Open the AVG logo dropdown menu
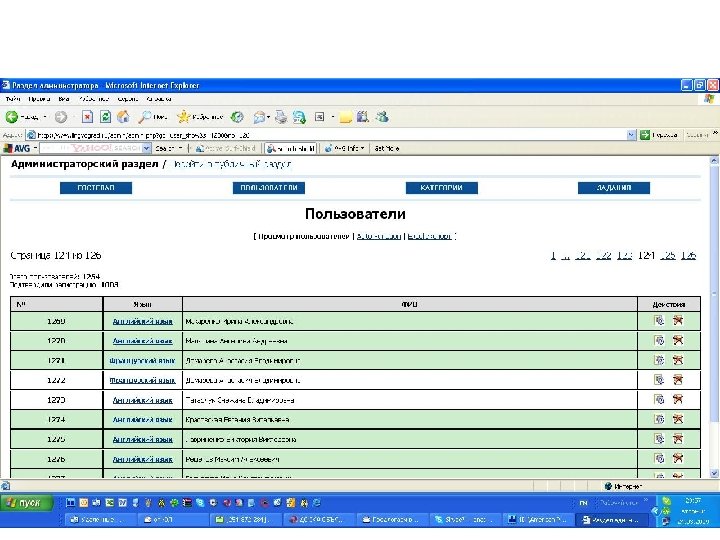 point(35,148)
